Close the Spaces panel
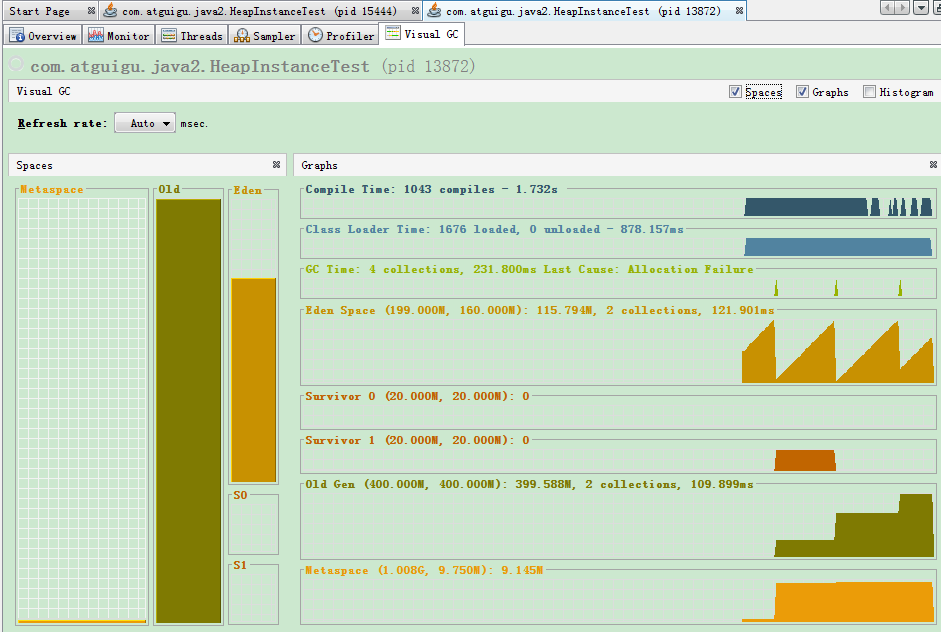Image resolution: width=941 pixels, height=632 pixels. tap(276, 164)
